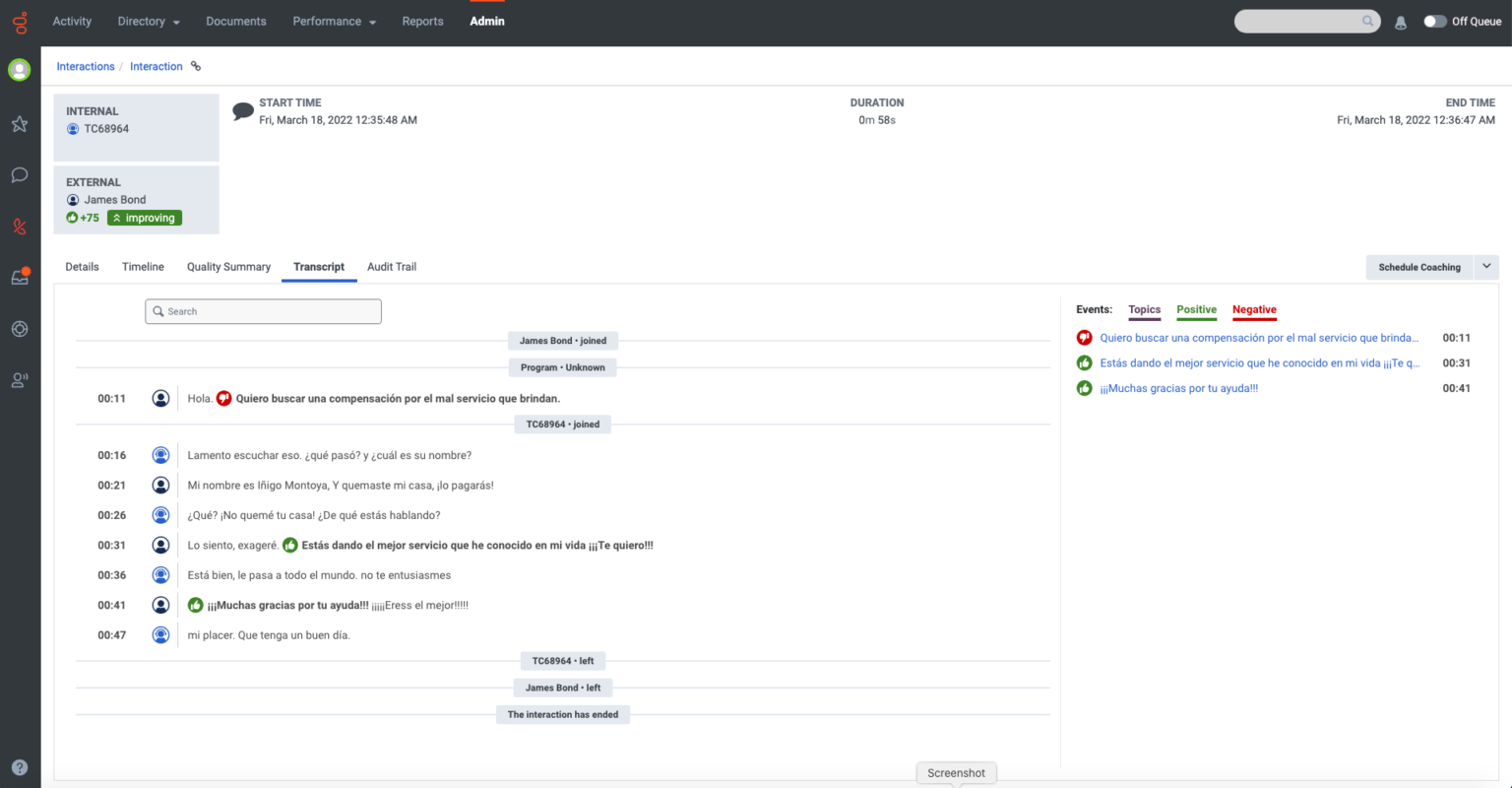Open the Performance dropdown menu
1512x788 pixels.
[x=334, y=21]
